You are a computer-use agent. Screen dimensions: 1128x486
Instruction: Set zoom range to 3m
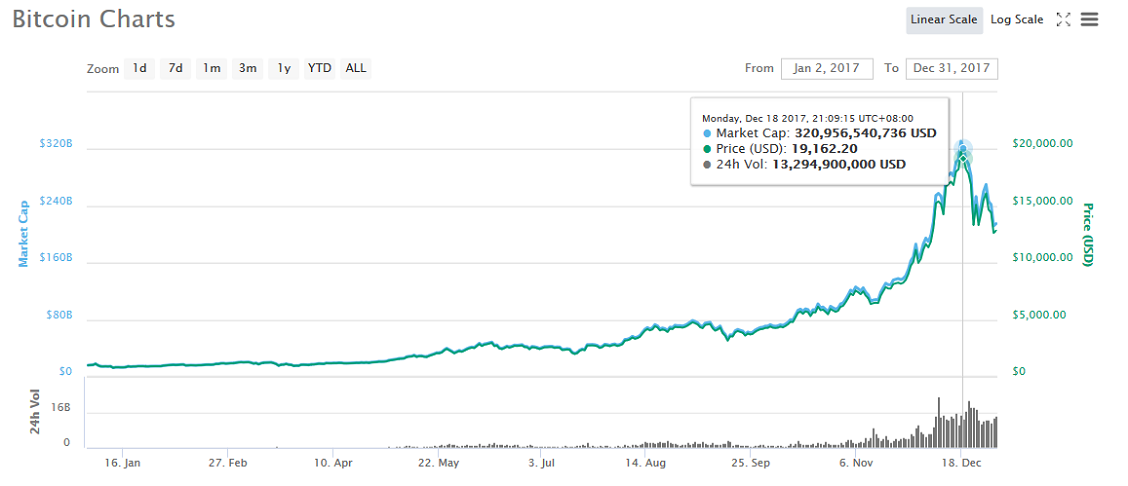coord(247,68)
